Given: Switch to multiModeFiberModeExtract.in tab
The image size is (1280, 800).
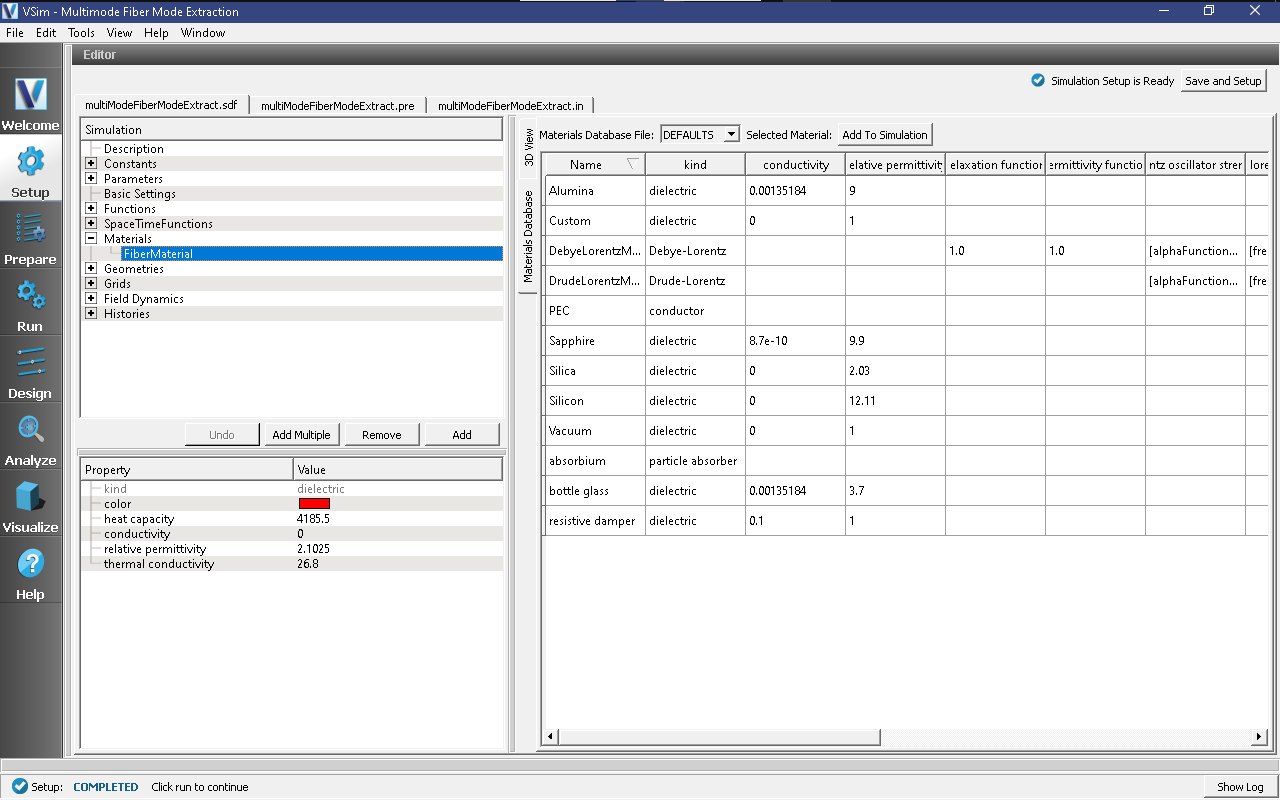Looking at the screenshot, I should tap(511, 105).
